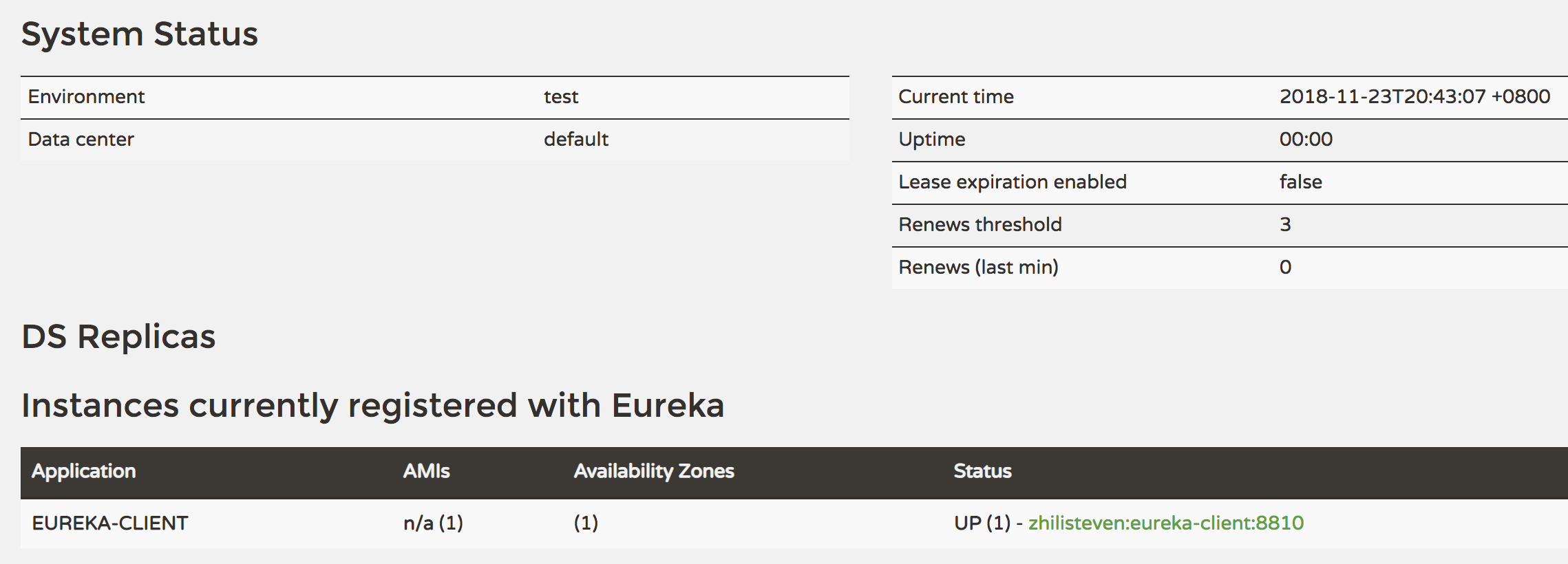Click the System Status heading

click(140, 34)
